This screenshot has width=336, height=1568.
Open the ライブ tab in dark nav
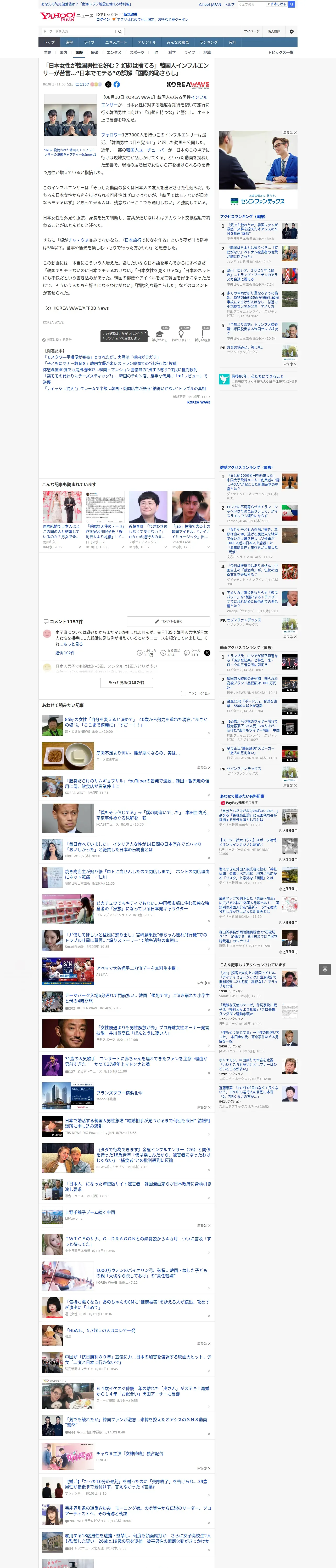click(89, 43)
